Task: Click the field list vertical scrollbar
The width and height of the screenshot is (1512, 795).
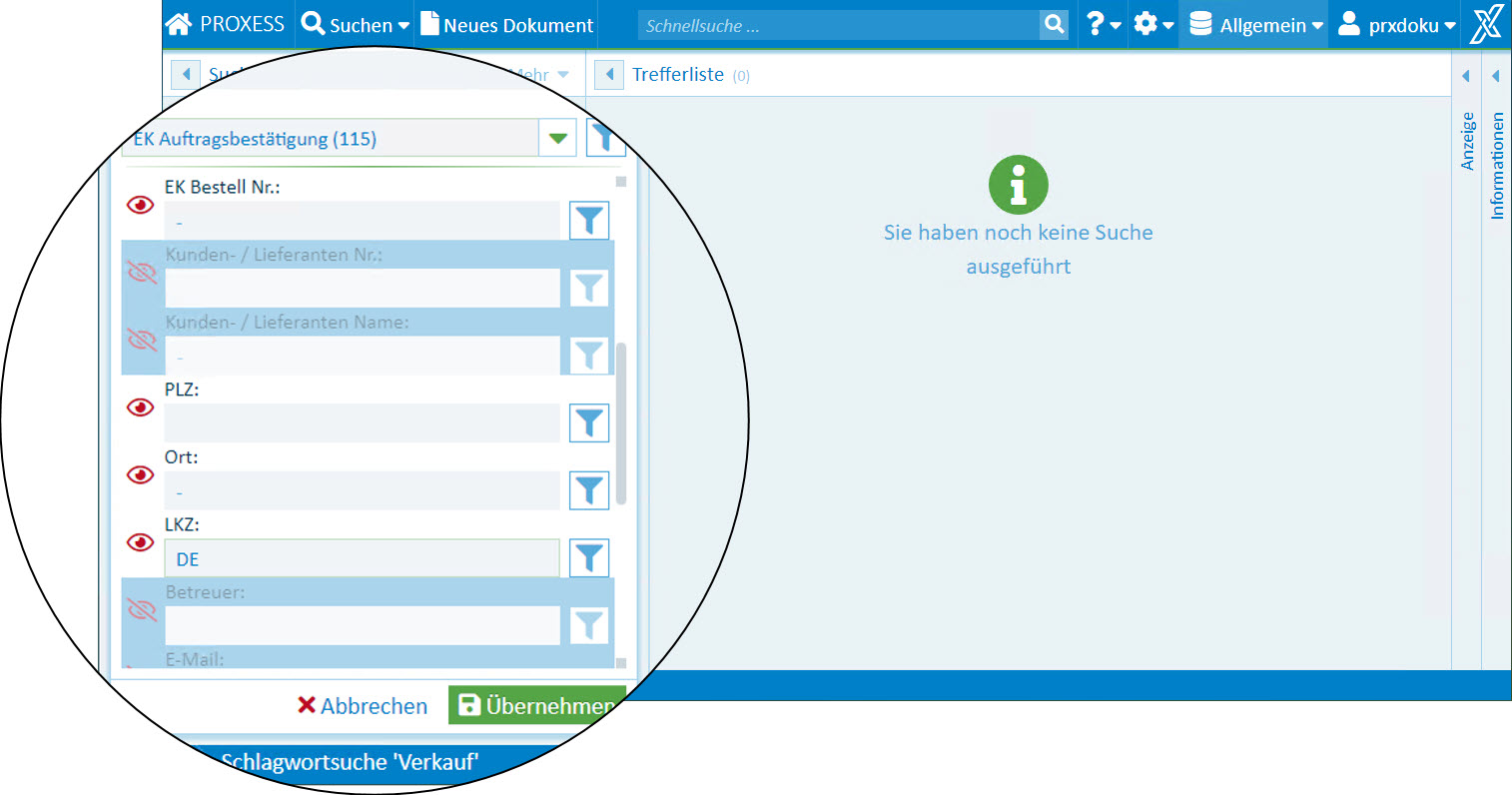Action: click(x=621, y=423)
